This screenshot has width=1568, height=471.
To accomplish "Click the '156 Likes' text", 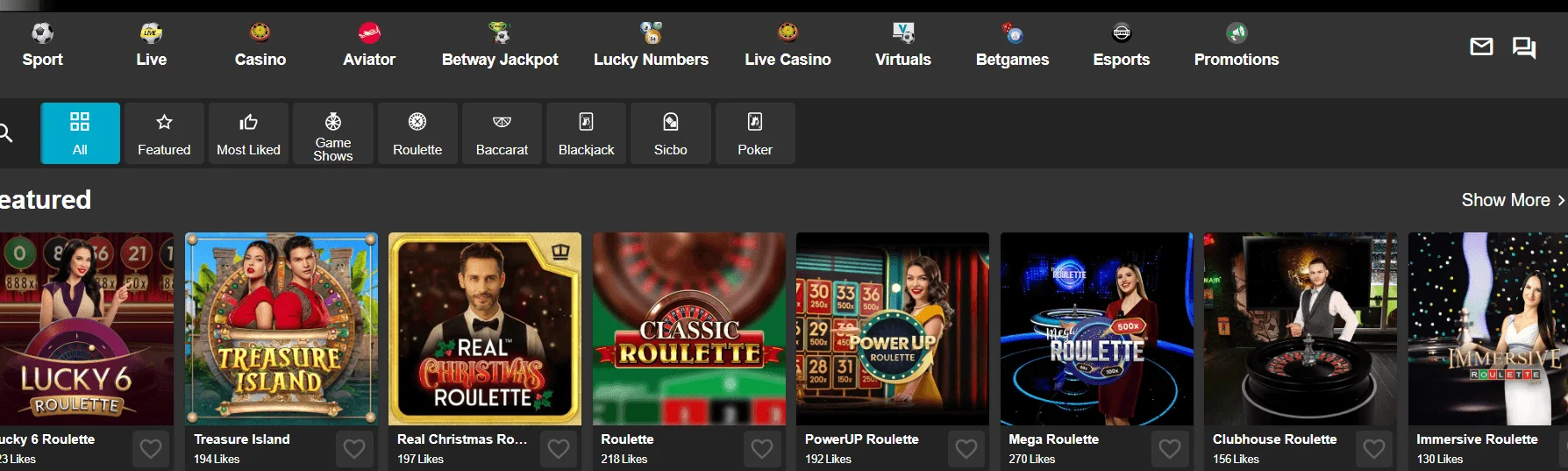I will pos(1236,459).
